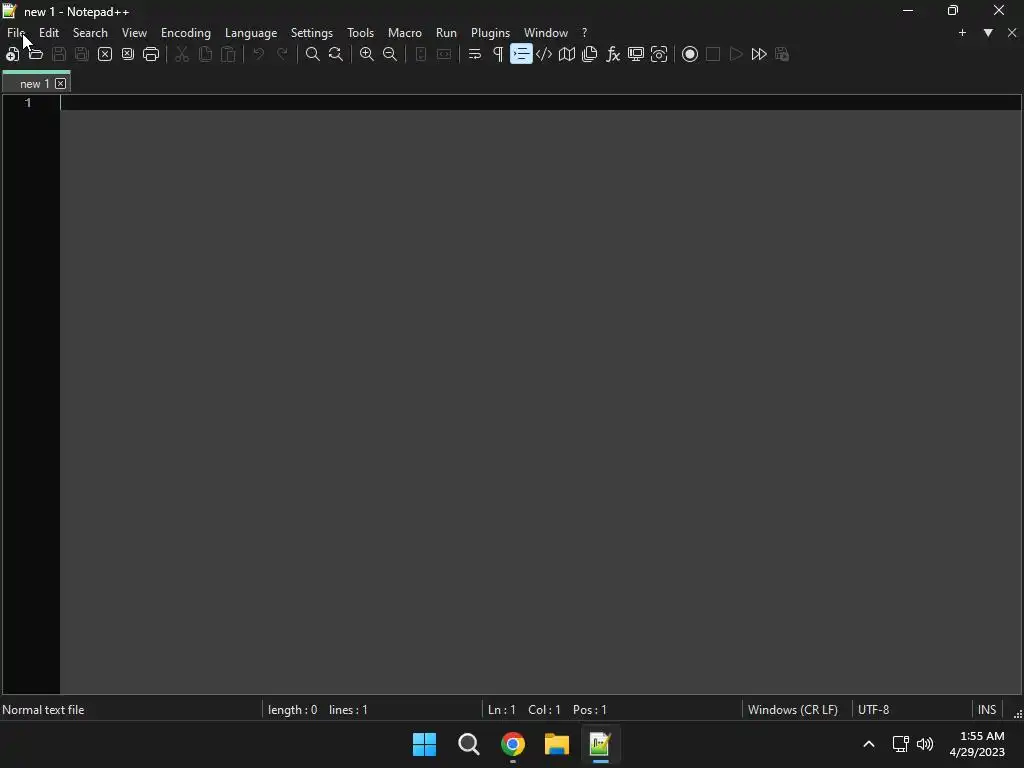Open the Window menu
1024x768 pixels.
click(546, 33)
